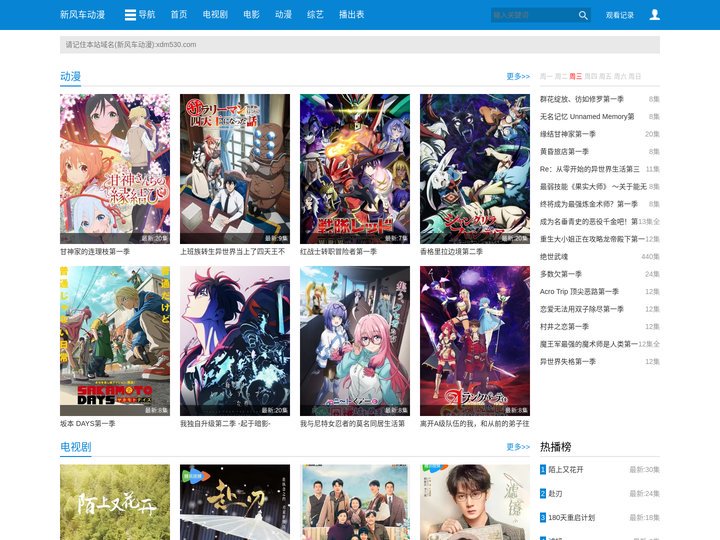
Task: Click title text 甘神家的连理枝第一季
Action: pyautogui.click(x=95, y=252)
